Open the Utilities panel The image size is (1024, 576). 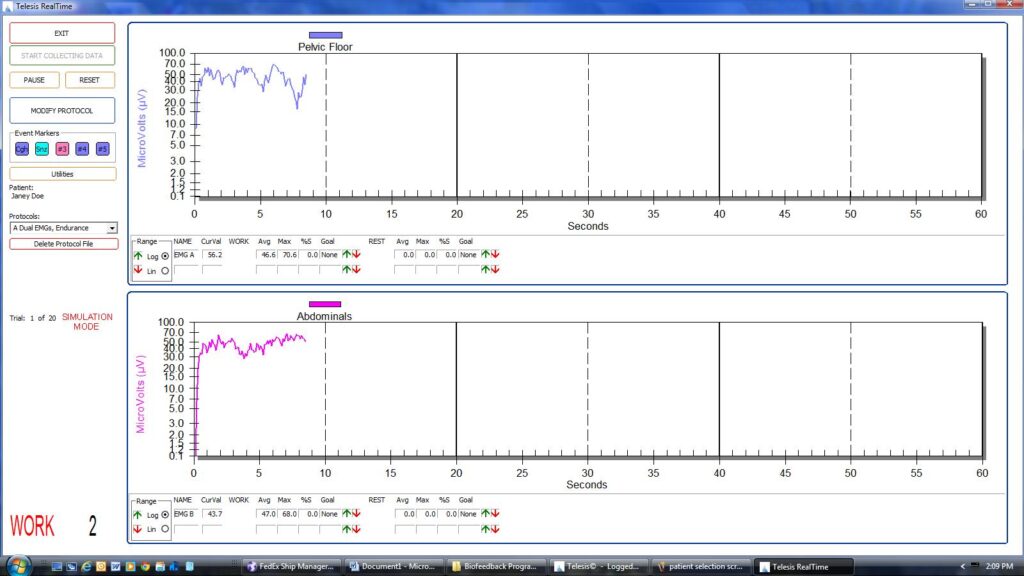pos(63,173)
